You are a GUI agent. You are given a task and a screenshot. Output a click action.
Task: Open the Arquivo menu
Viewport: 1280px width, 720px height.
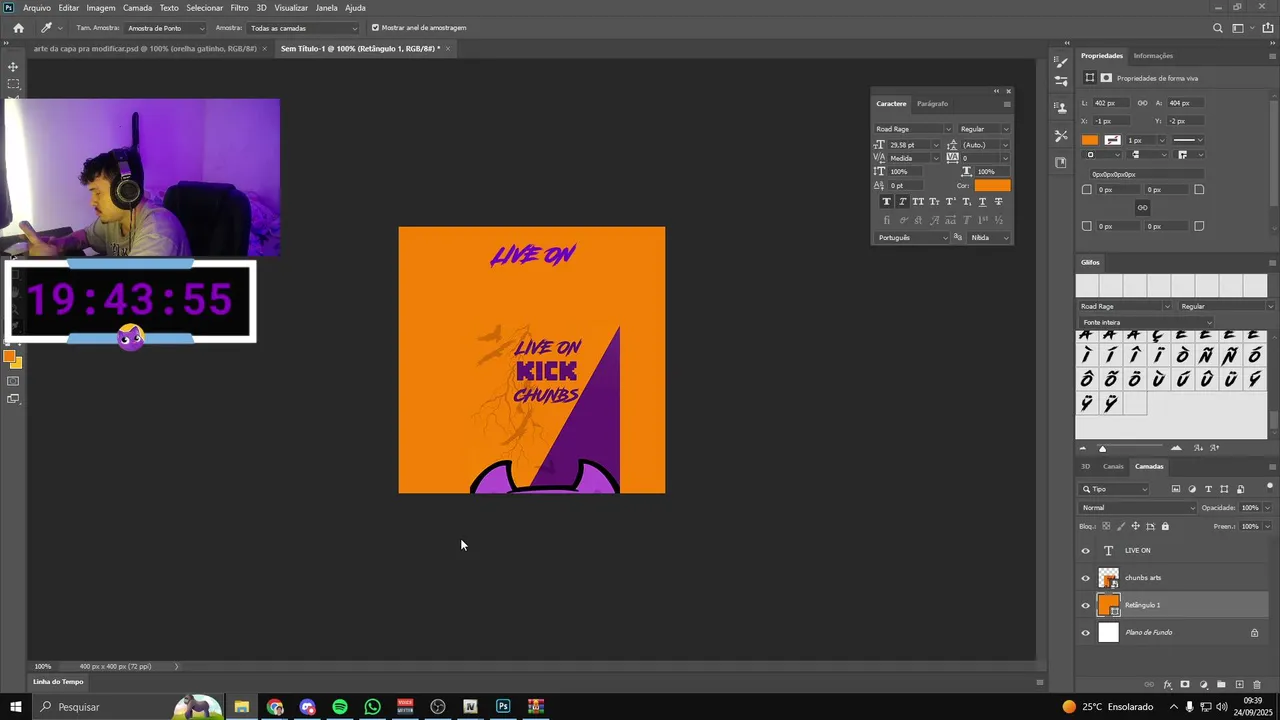tap(37, 8)
